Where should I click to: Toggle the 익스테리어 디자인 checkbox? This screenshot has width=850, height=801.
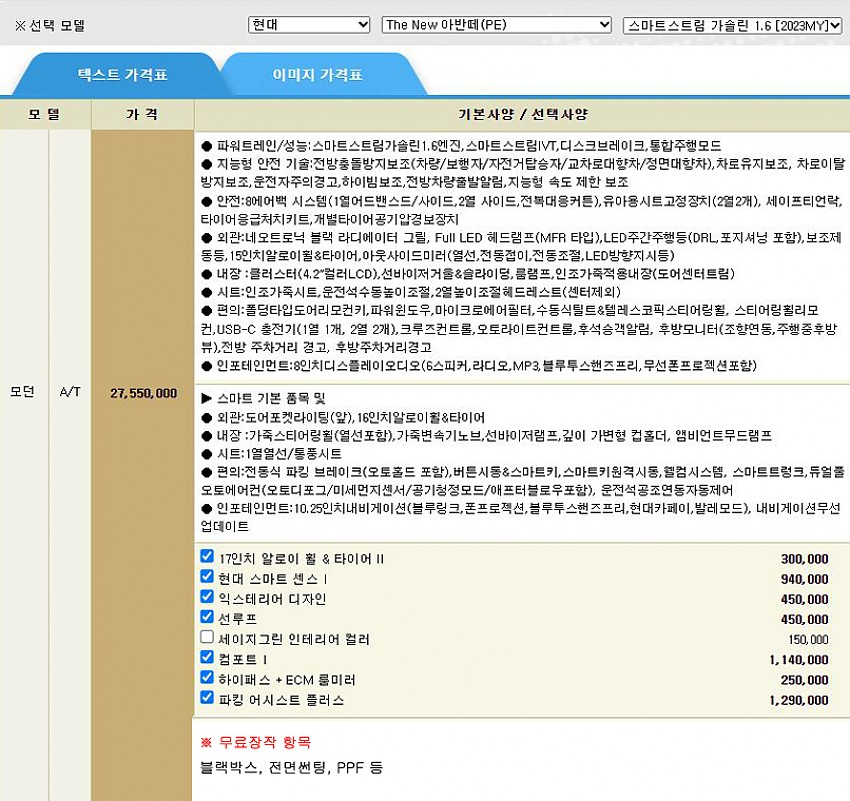click(x=207, y=597)
